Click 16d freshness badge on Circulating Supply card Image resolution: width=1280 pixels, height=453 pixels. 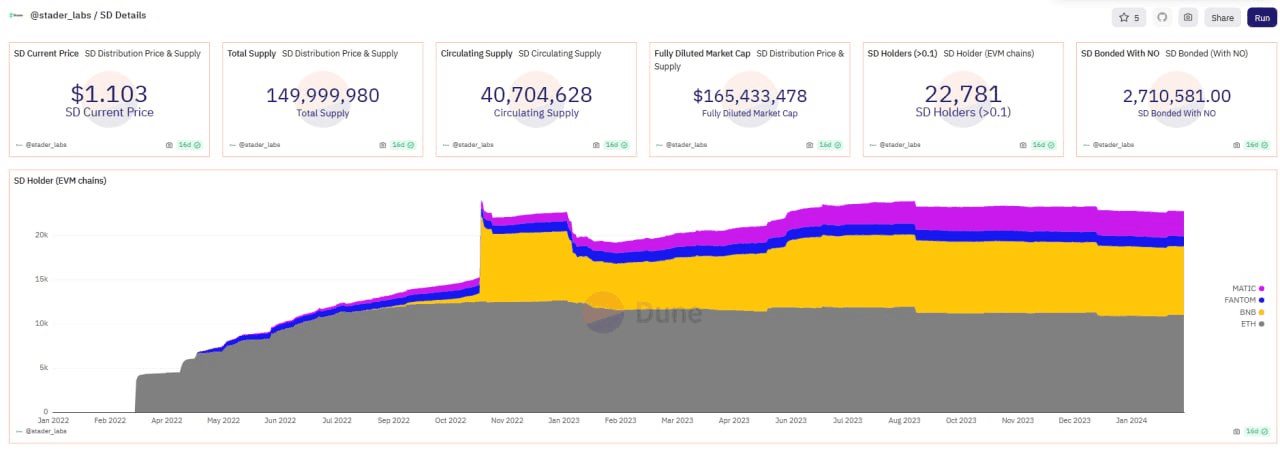(617, 145)
